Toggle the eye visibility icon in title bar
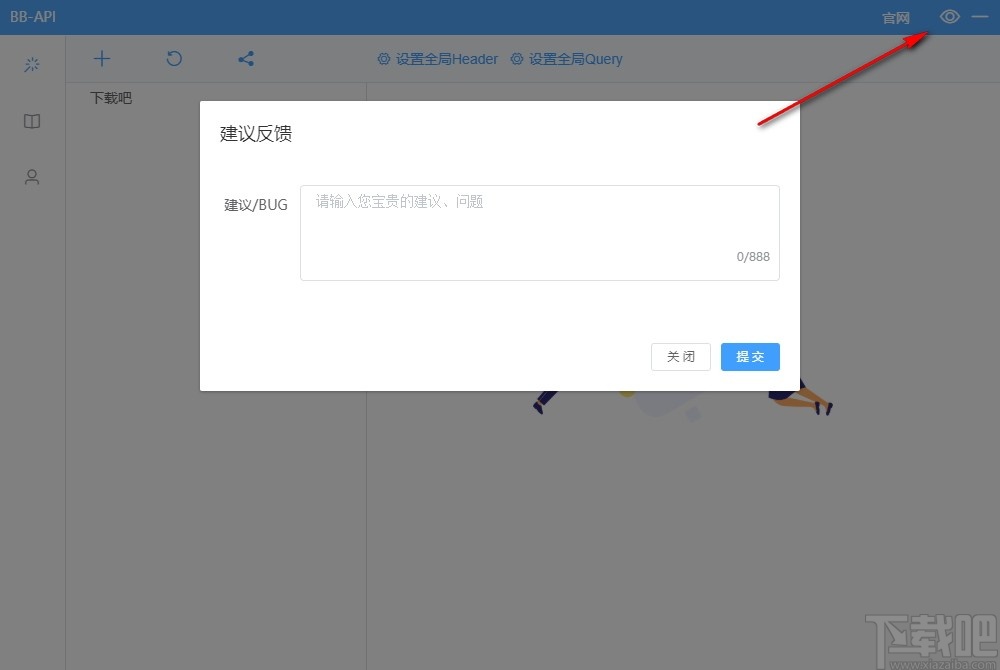The width and height of the screenshot is (1000, 670). (x=948, y=16)
